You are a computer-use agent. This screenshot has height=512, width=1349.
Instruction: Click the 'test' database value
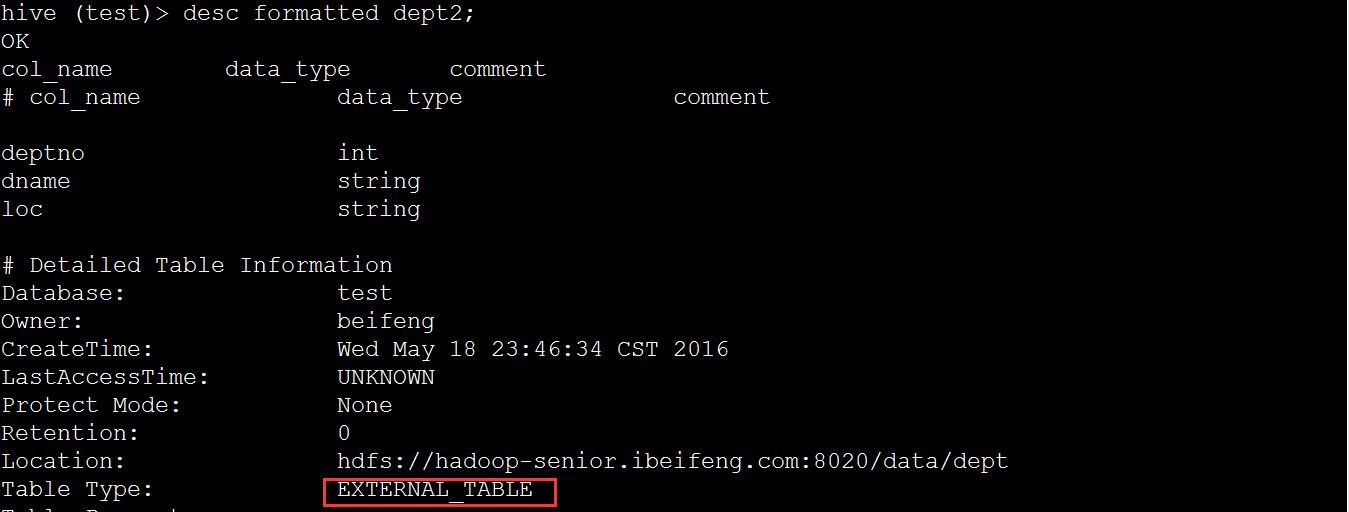[365, 293]
